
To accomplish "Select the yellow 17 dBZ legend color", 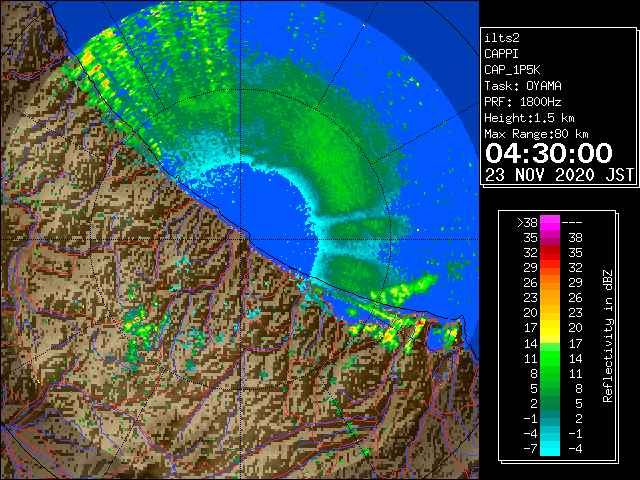I will point(550,328).
